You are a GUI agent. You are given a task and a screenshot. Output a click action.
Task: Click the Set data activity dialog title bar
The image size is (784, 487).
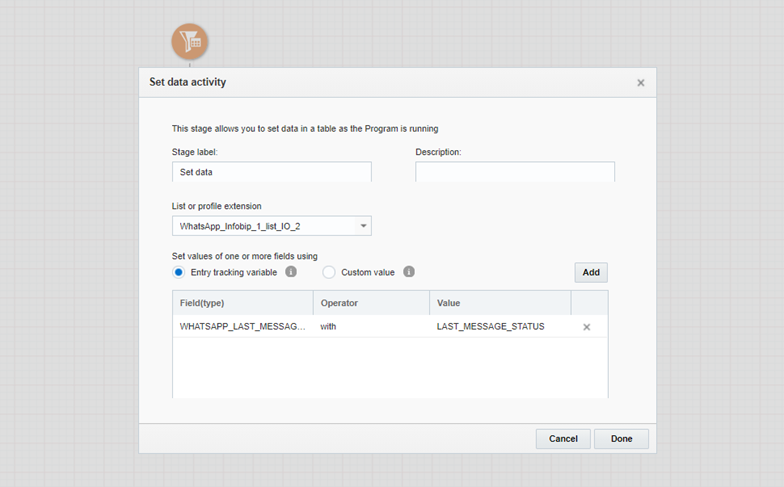[380, 83]
